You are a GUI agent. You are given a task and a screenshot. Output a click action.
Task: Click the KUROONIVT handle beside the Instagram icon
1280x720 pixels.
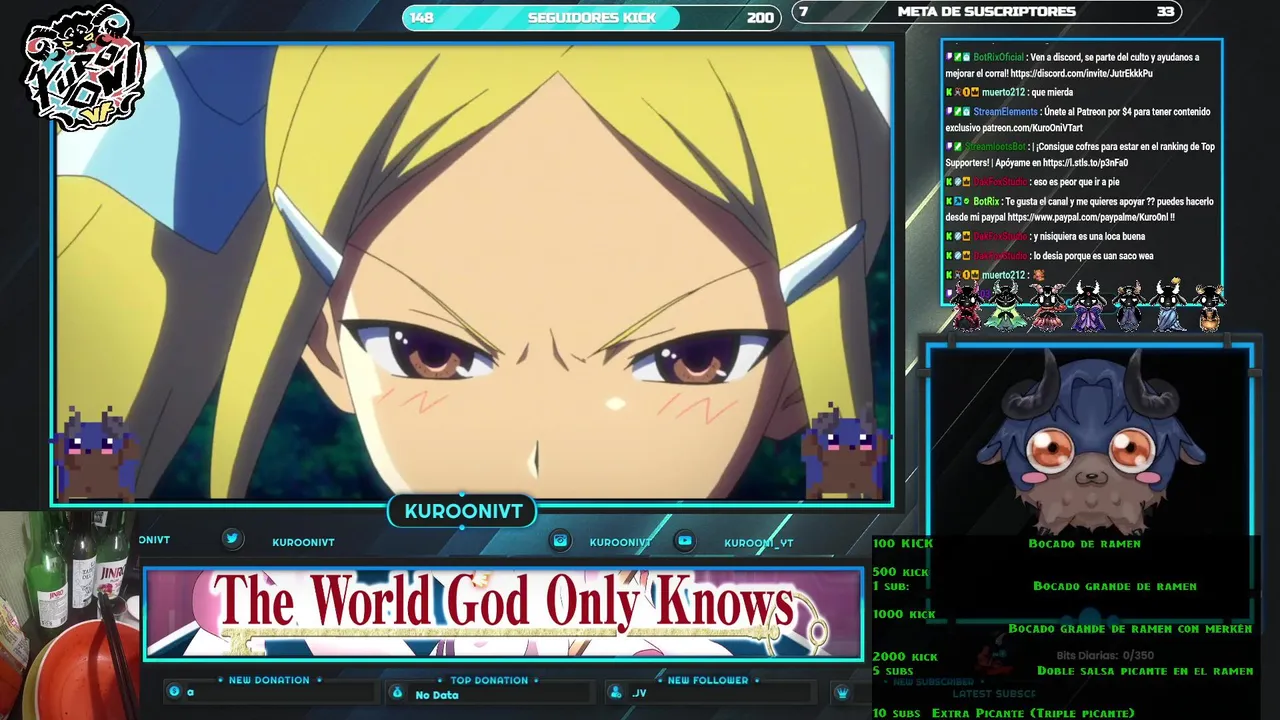click(x=620, y=542)
